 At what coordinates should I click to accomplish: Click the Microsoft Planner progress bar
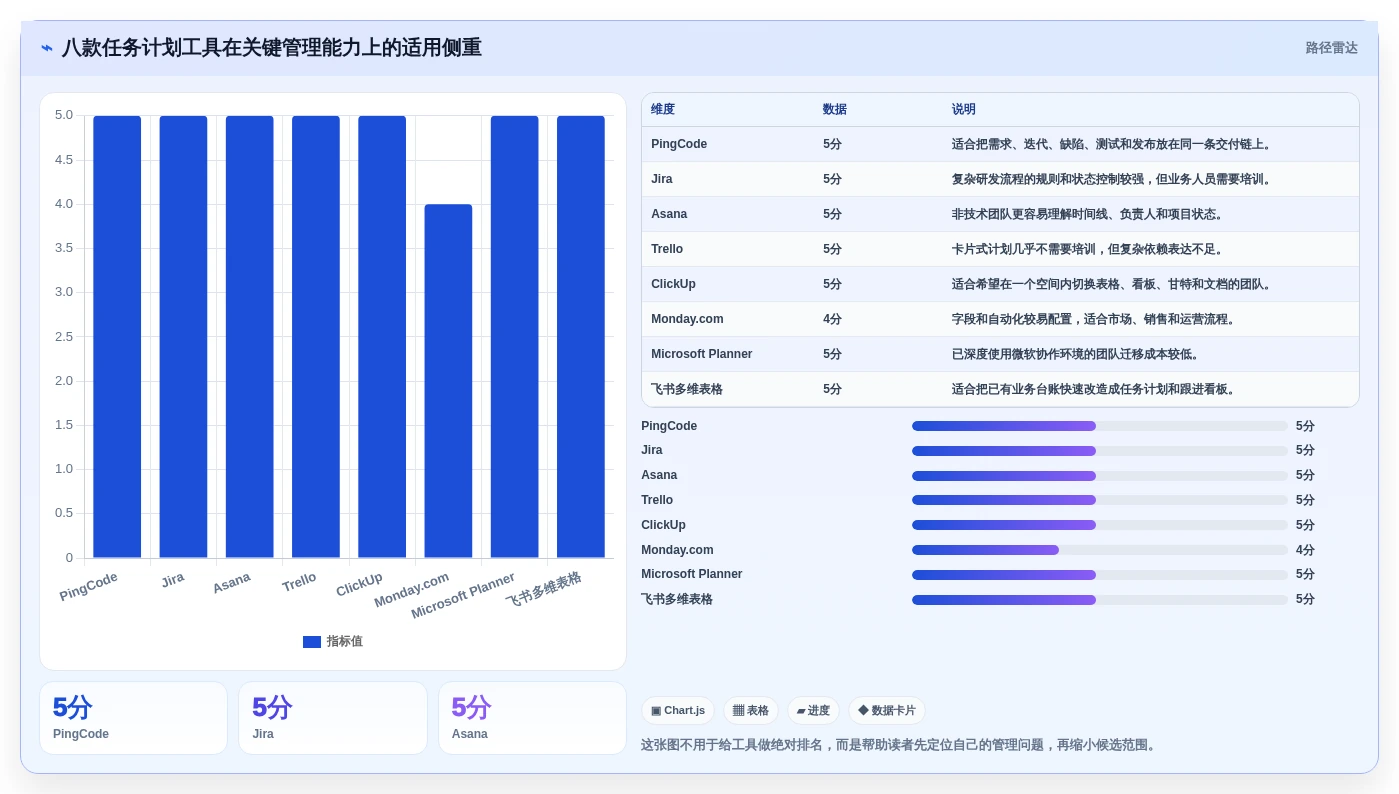click(x=1100, y=575)
